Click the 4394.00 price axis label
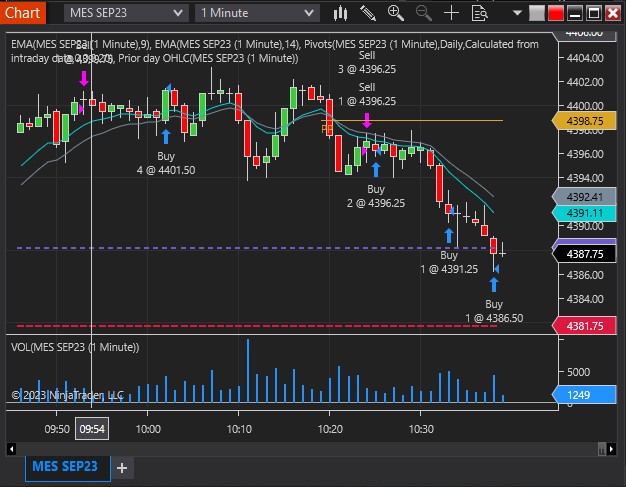 click(x=585, y=178)
